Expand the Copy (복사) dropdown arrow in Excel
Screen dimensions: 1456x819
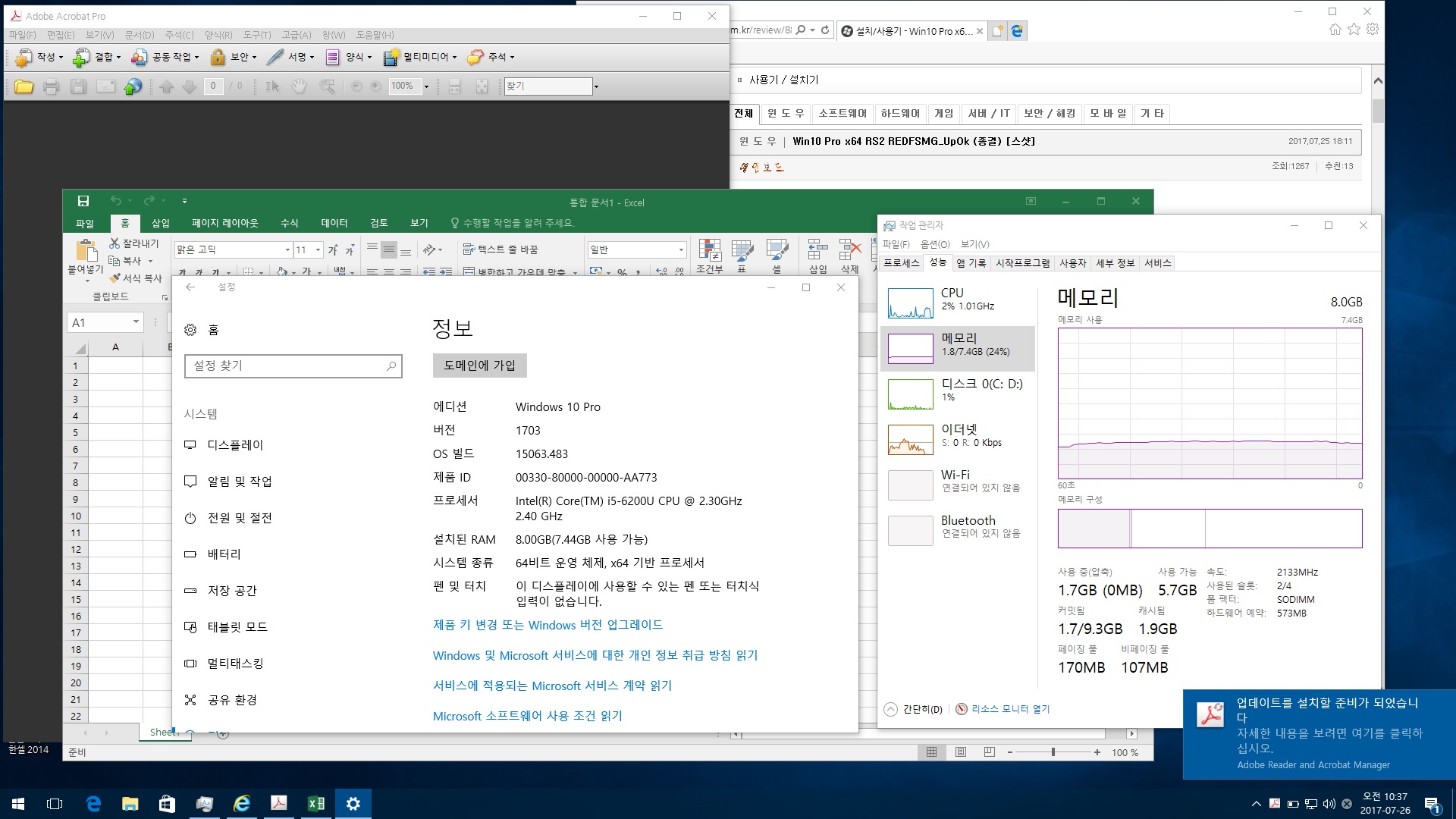coord(151,261)
